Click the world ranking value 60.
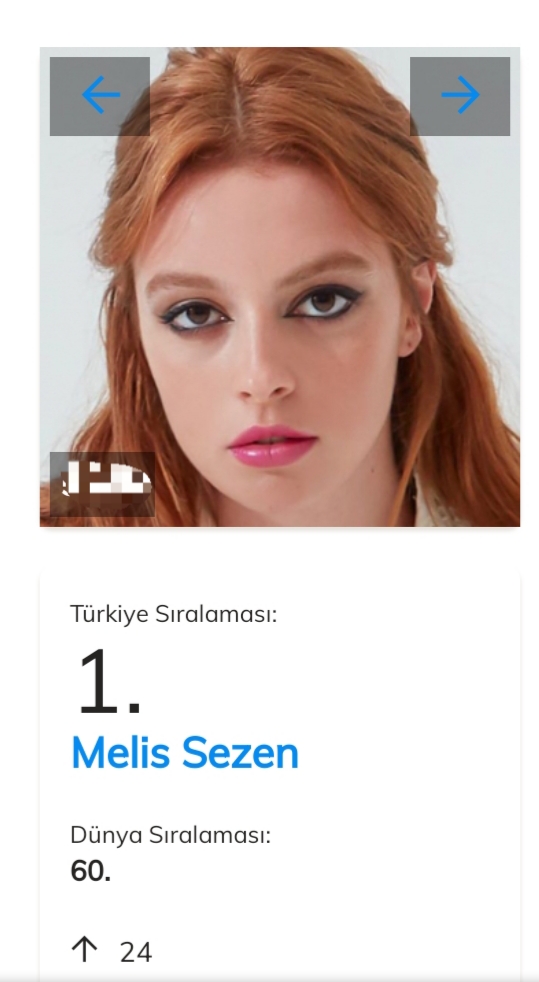The width and height of the screenshot is (539, 982). pyautogui.click(x=91, y=871)
